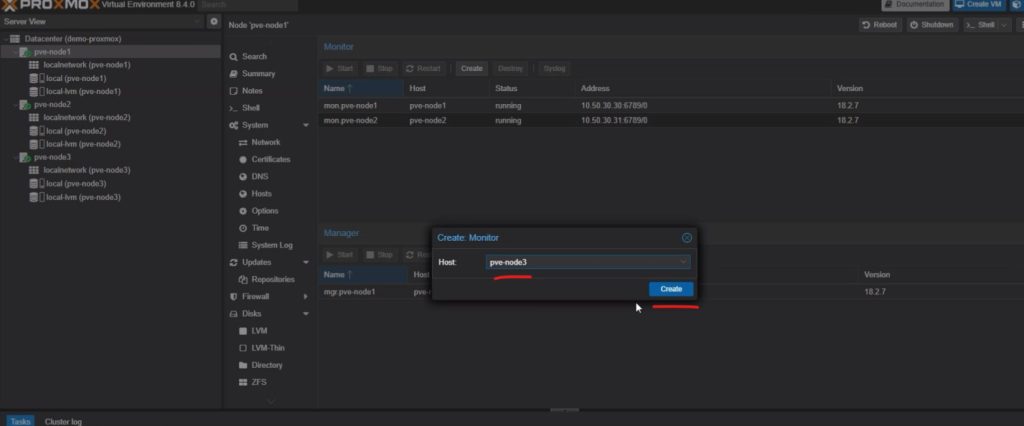
Task: Select local-lvm (pve-node2) storage
Action: pyautogui.click(x=82, y=144)
